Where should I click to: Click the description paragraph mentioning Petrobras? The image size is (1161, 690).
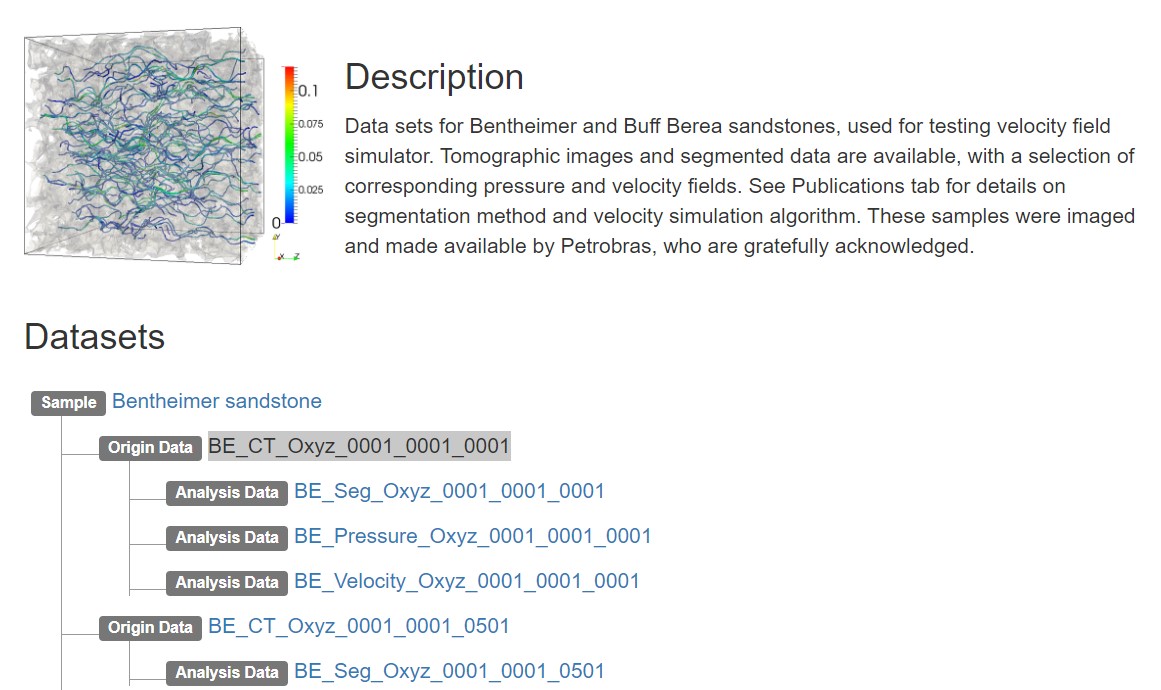point(740,186)
